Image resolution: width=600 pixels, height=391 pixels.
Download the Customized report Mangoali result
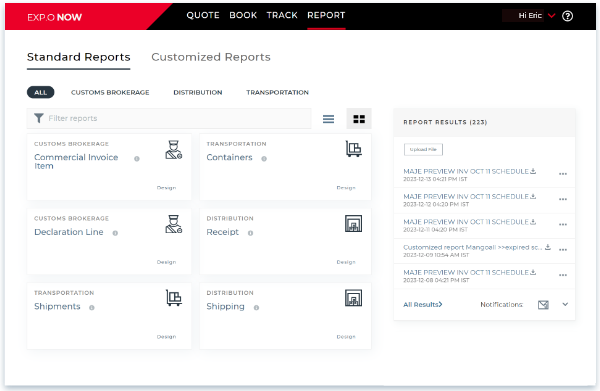548,247
